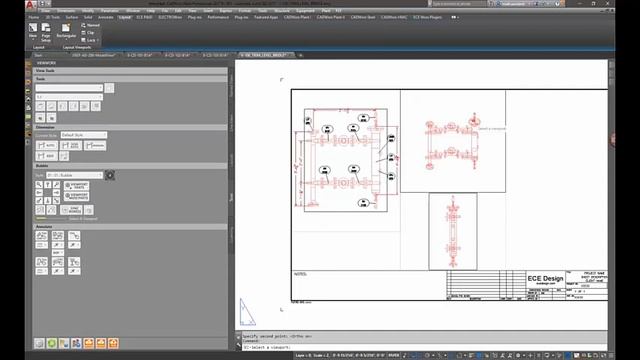The image size is (640, 360).
Task: Select the down-right bubble arrow direction
Action: pos(56,200)
